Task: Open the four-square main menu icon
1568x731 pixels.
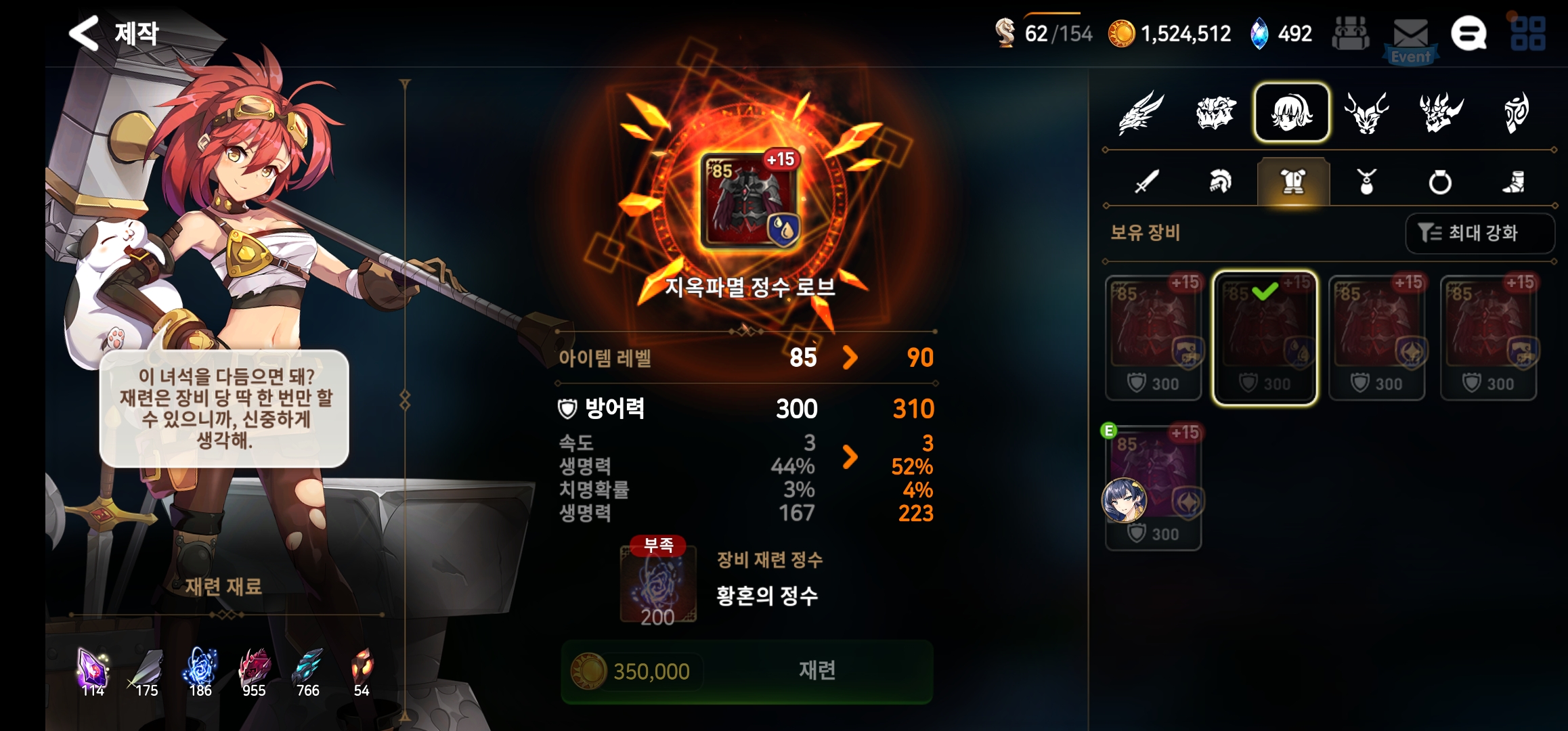Action: [x=1528, y=34]
